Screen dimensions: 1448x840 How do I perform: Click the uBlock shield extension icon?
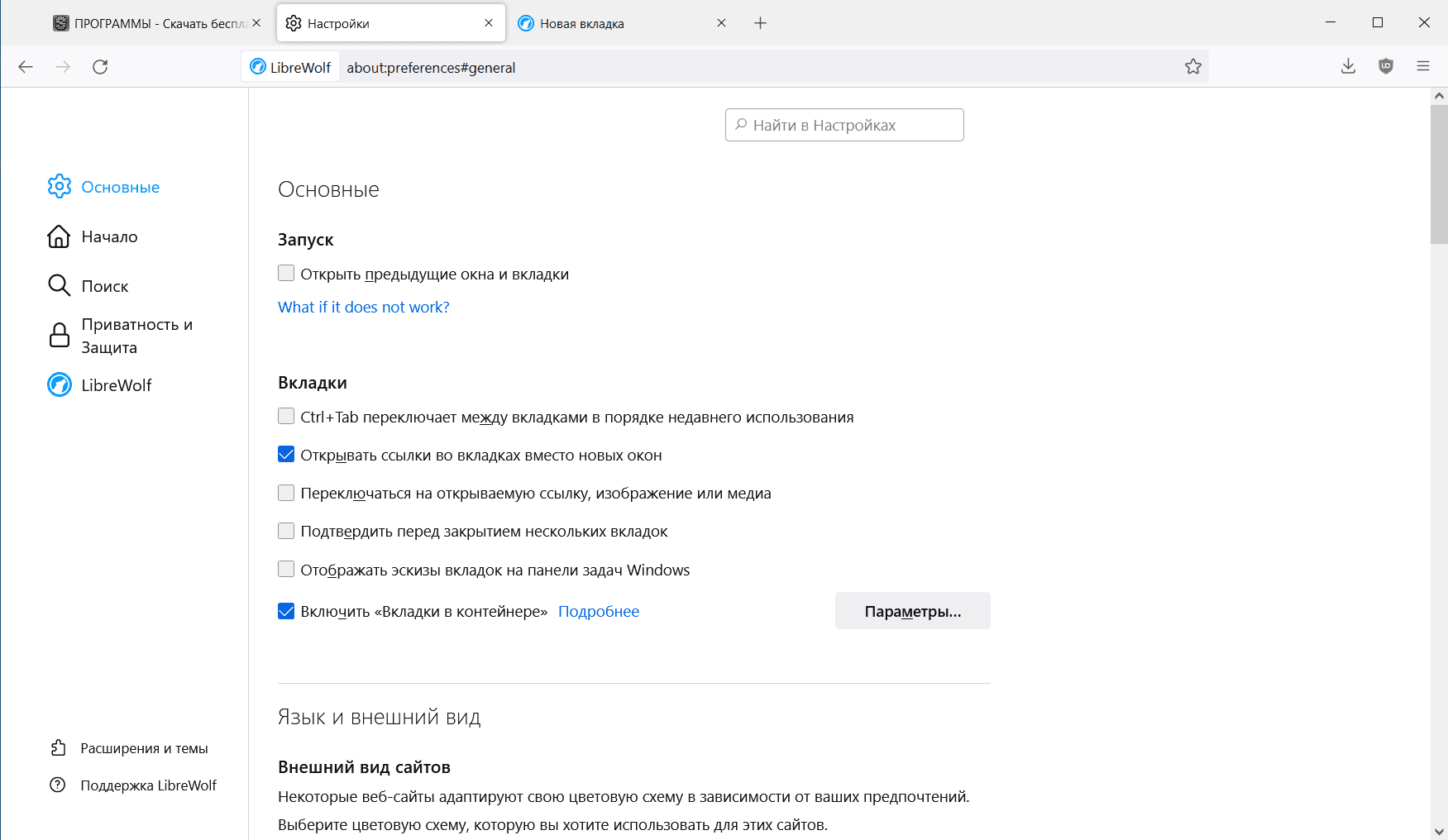(x=1386, y=67)
